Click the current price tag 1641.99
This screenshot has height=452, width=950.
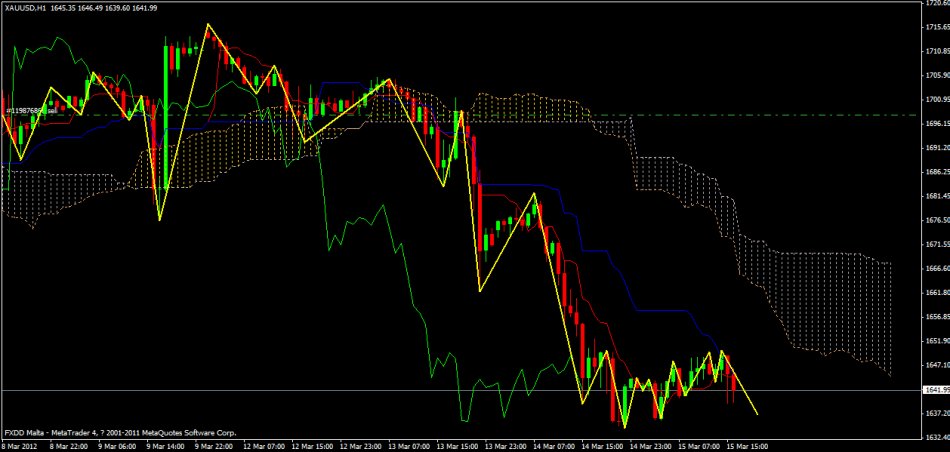click(x=930, y=390)
